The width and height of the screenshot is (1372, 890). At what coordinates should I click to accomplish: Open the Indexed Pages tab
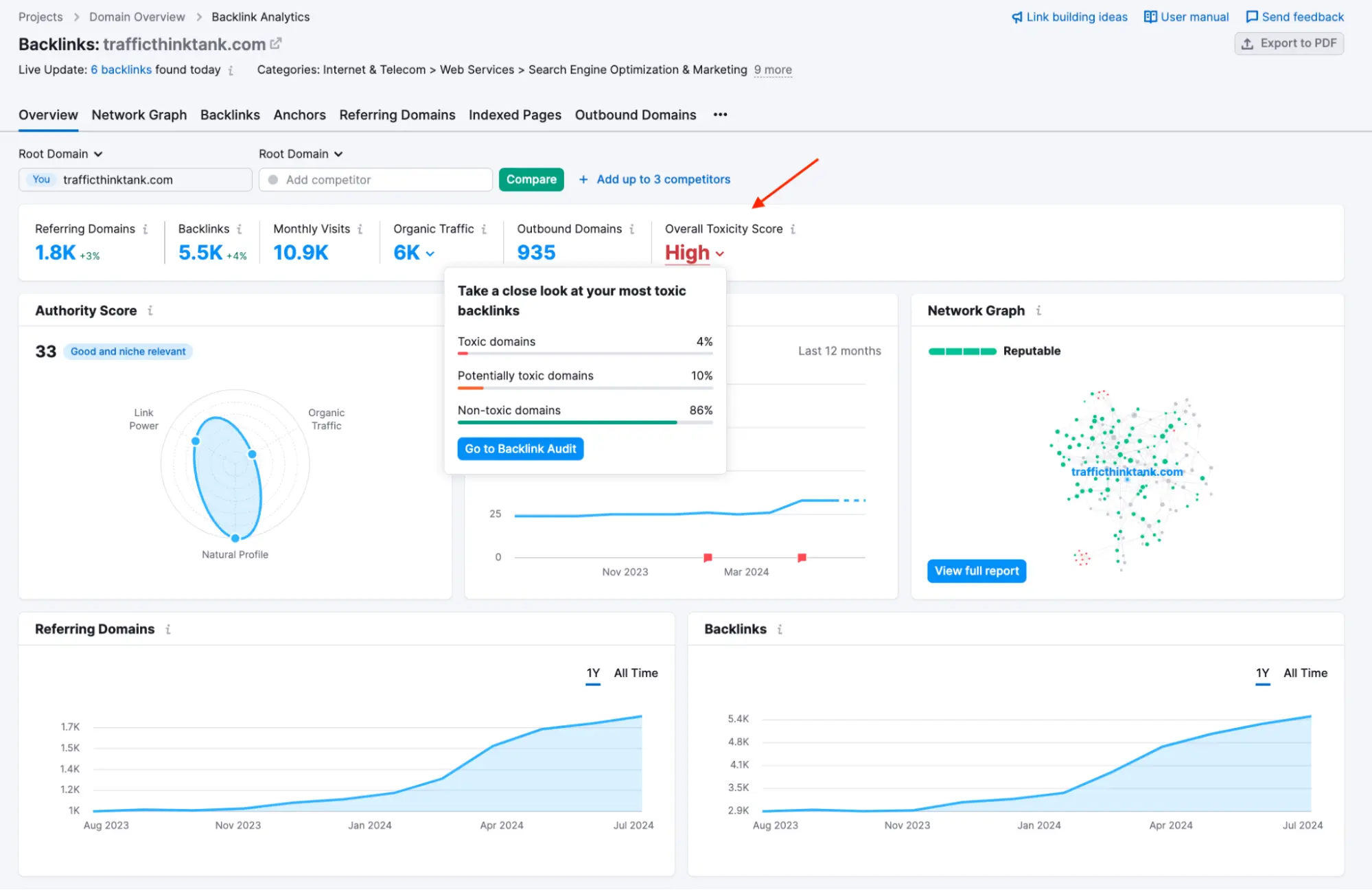click(515, 115)
